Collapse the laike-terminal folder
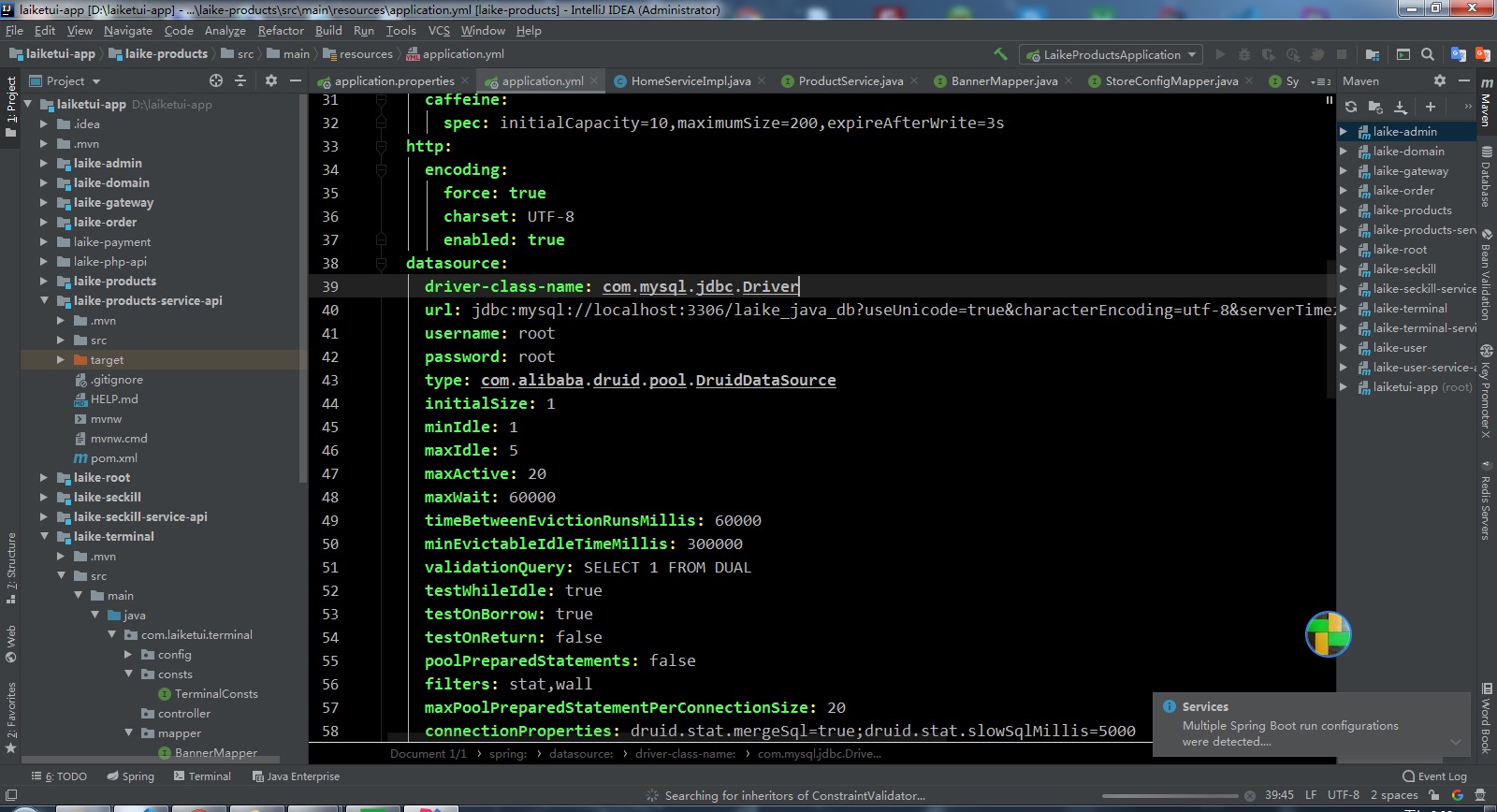This screenshot has height=812, width=1497. point(44,536)
